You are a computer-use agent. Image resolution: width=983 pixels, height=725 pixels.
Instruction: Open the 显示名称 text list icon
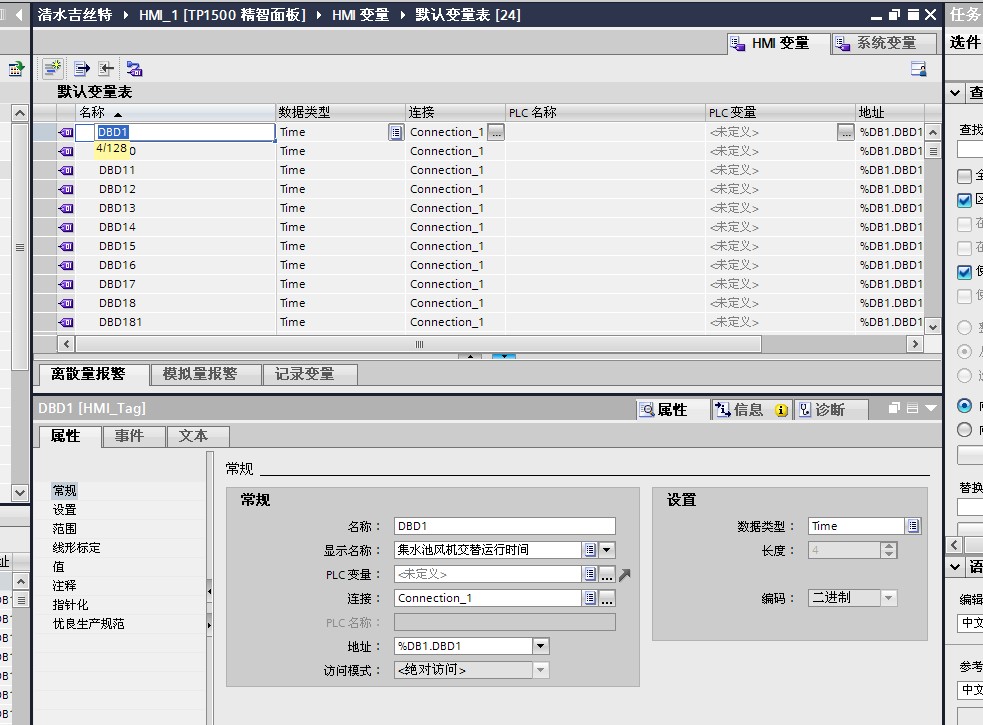(x=590, y=550)
